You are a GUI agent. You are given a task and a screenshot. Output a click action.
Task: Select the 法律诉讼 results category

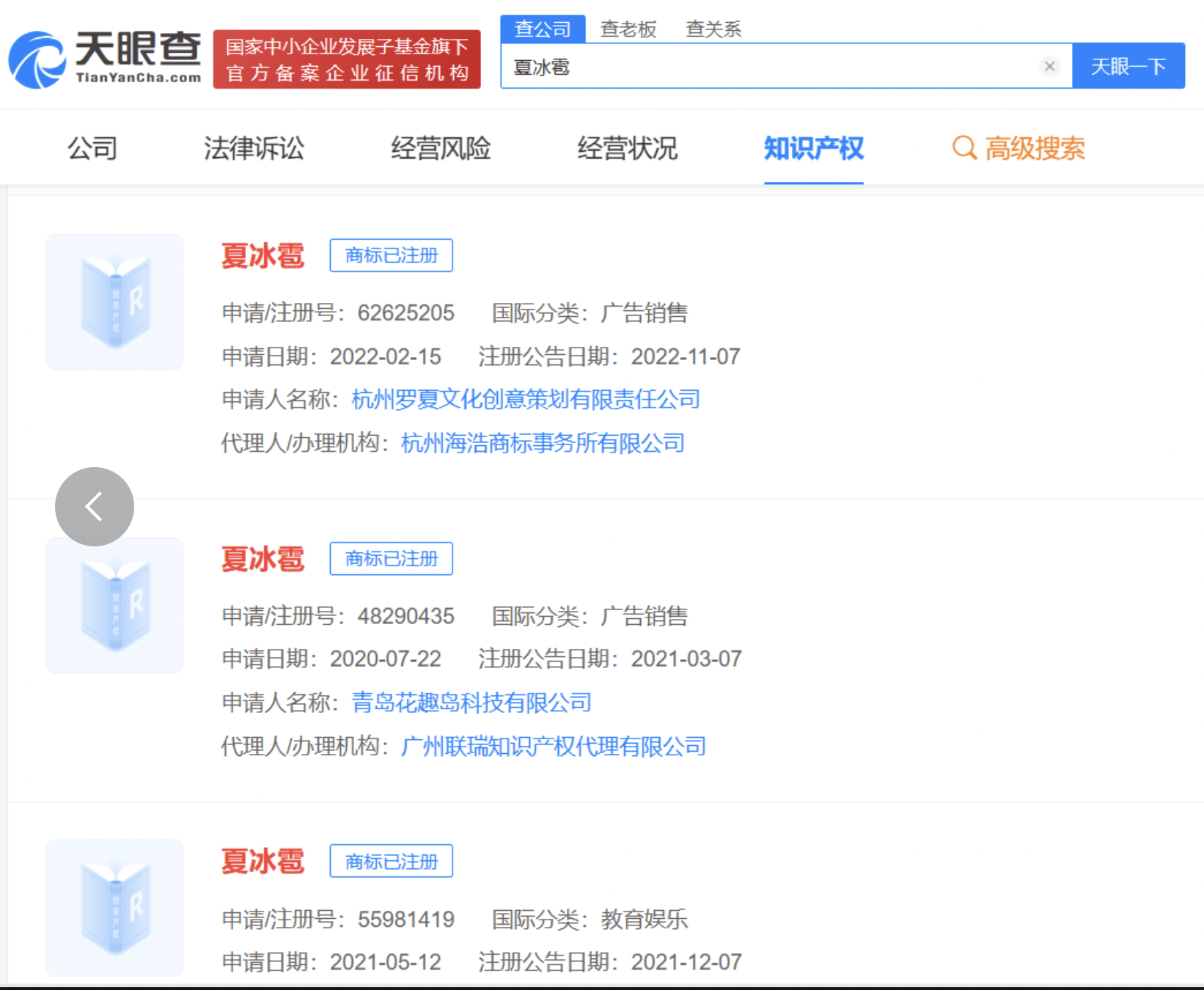[x=254, y=148]
